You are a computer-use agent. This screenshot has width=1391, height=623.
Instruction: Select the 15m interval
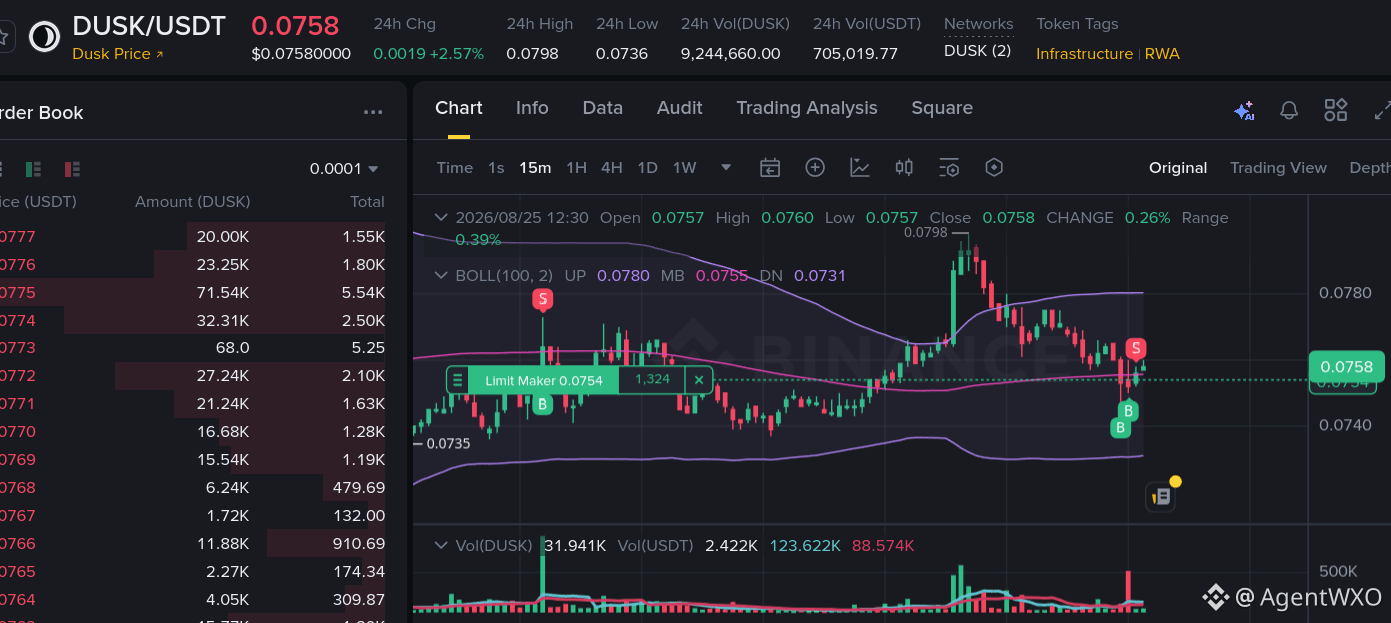pos(535,168)
